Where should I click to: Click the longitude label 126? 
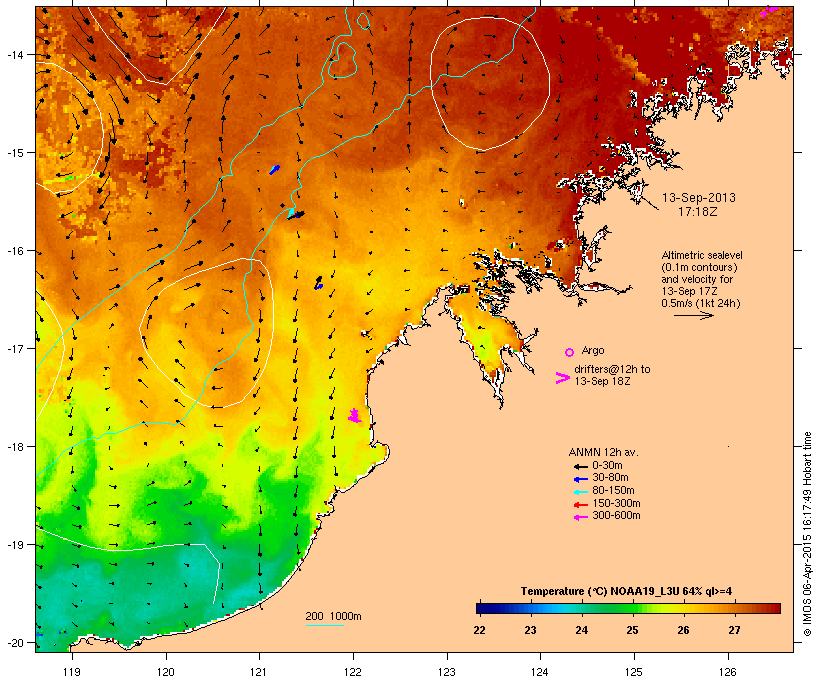click(728, 672)
